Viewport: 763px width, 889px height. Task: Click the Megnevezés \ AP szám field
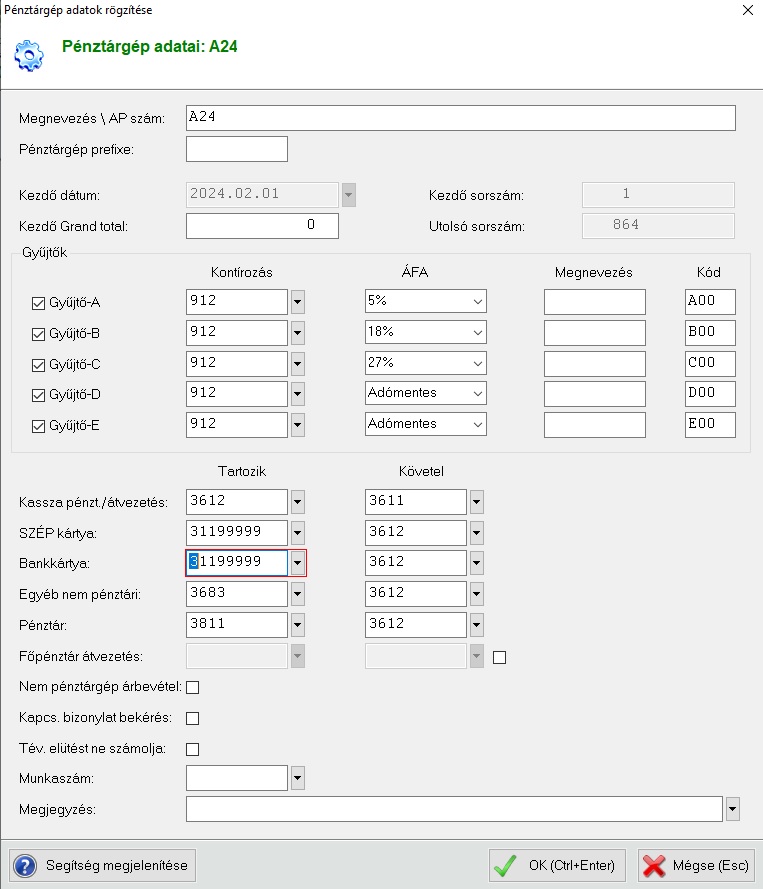[460, 118]
